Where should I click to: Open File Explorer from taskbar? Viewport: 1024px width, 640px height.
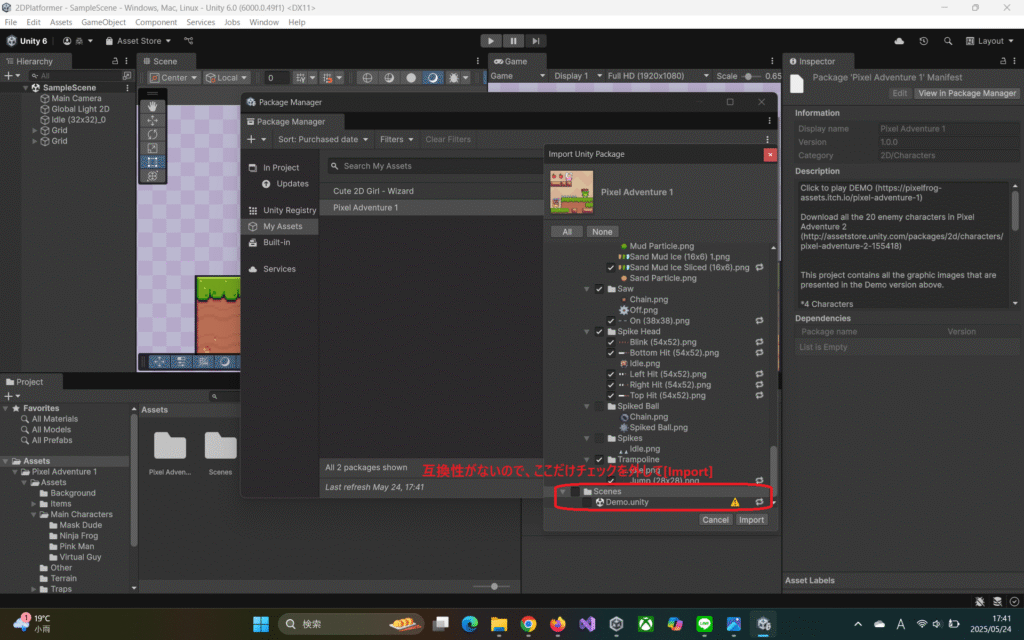[499, 624]
